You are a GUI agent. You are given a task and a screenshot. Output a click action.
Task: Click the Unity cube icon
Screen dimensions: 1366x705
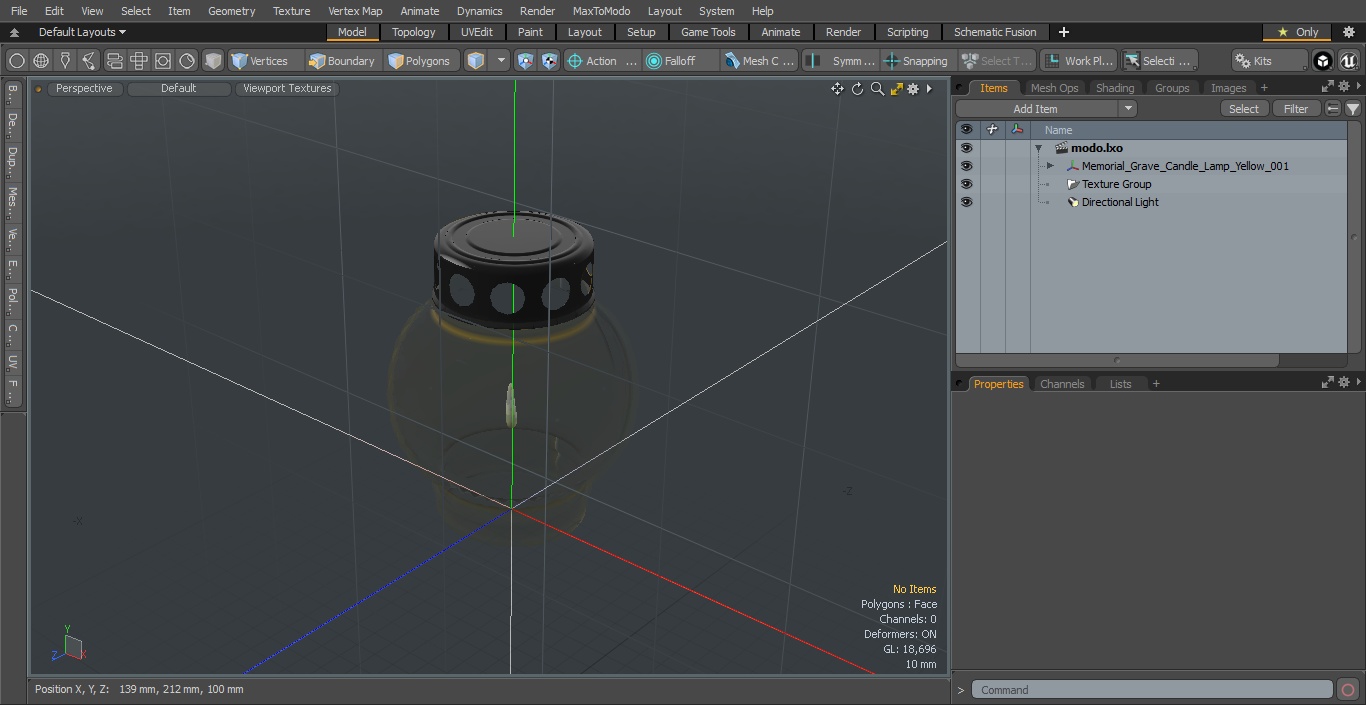pyautogui.click(x=1323, y=61)
